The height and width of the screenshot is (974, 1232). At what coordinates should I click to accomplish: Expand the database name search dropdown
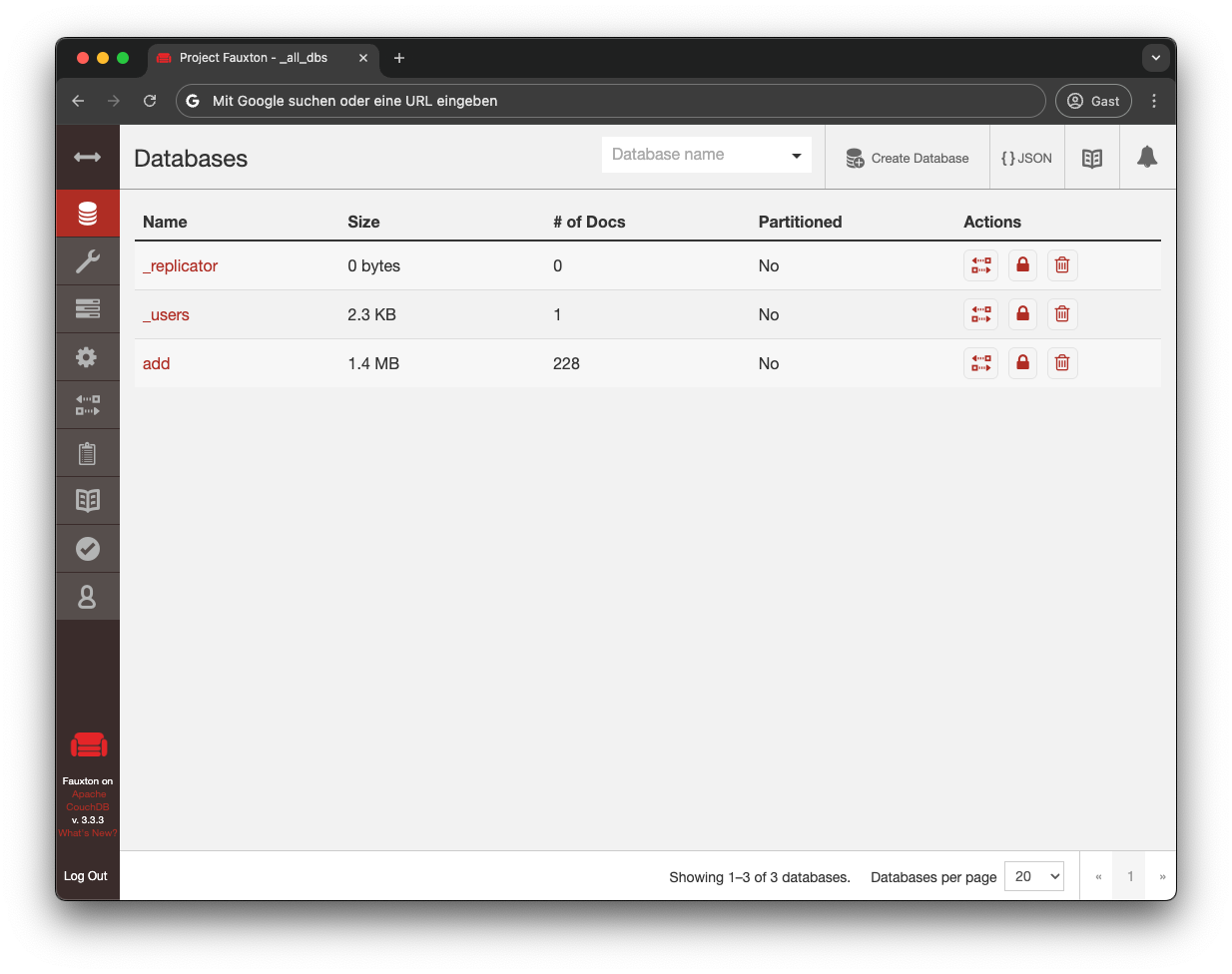tap(796, 155)
